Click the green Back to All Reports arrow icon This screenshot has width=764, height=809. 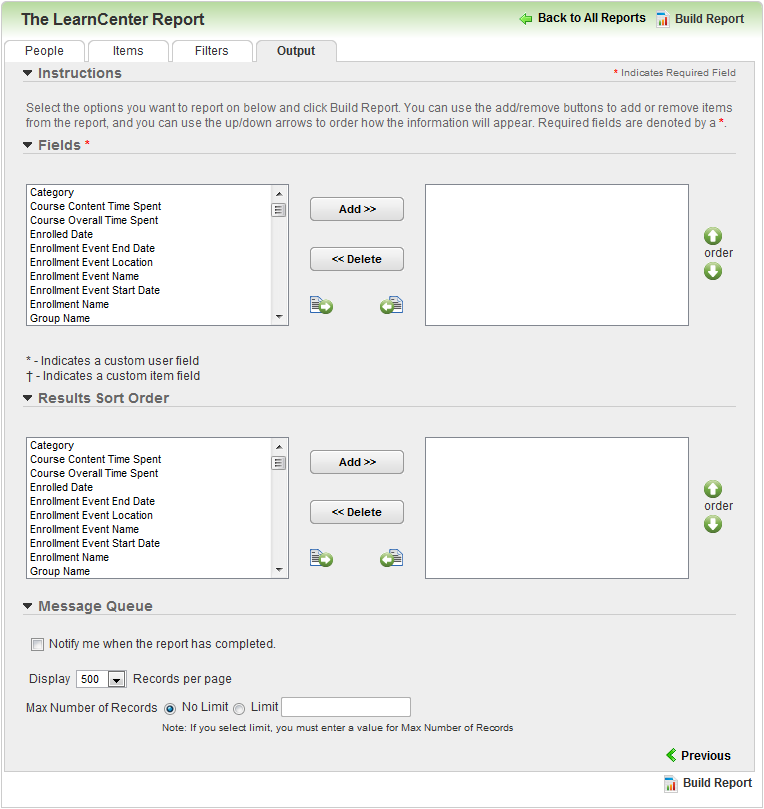(x=526, y=19)
